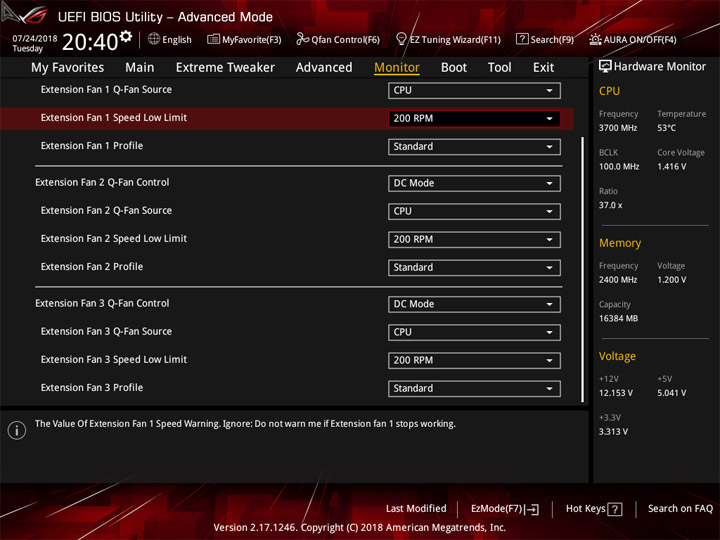Click the Hardware Monitor screen icon
The image size is (720, 540).
(x=605, y=67)
